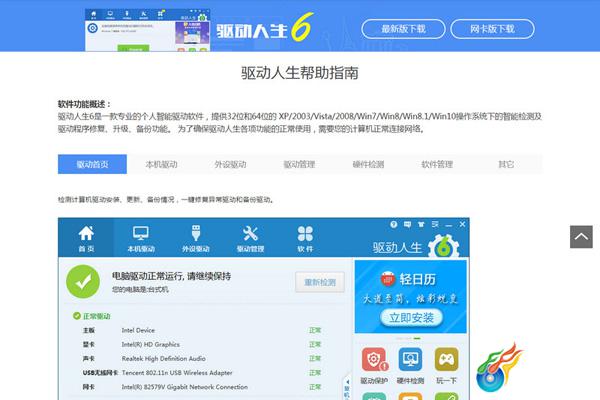
Task: Click the app preview thumbnail in header banner
Action: (147, 30)
